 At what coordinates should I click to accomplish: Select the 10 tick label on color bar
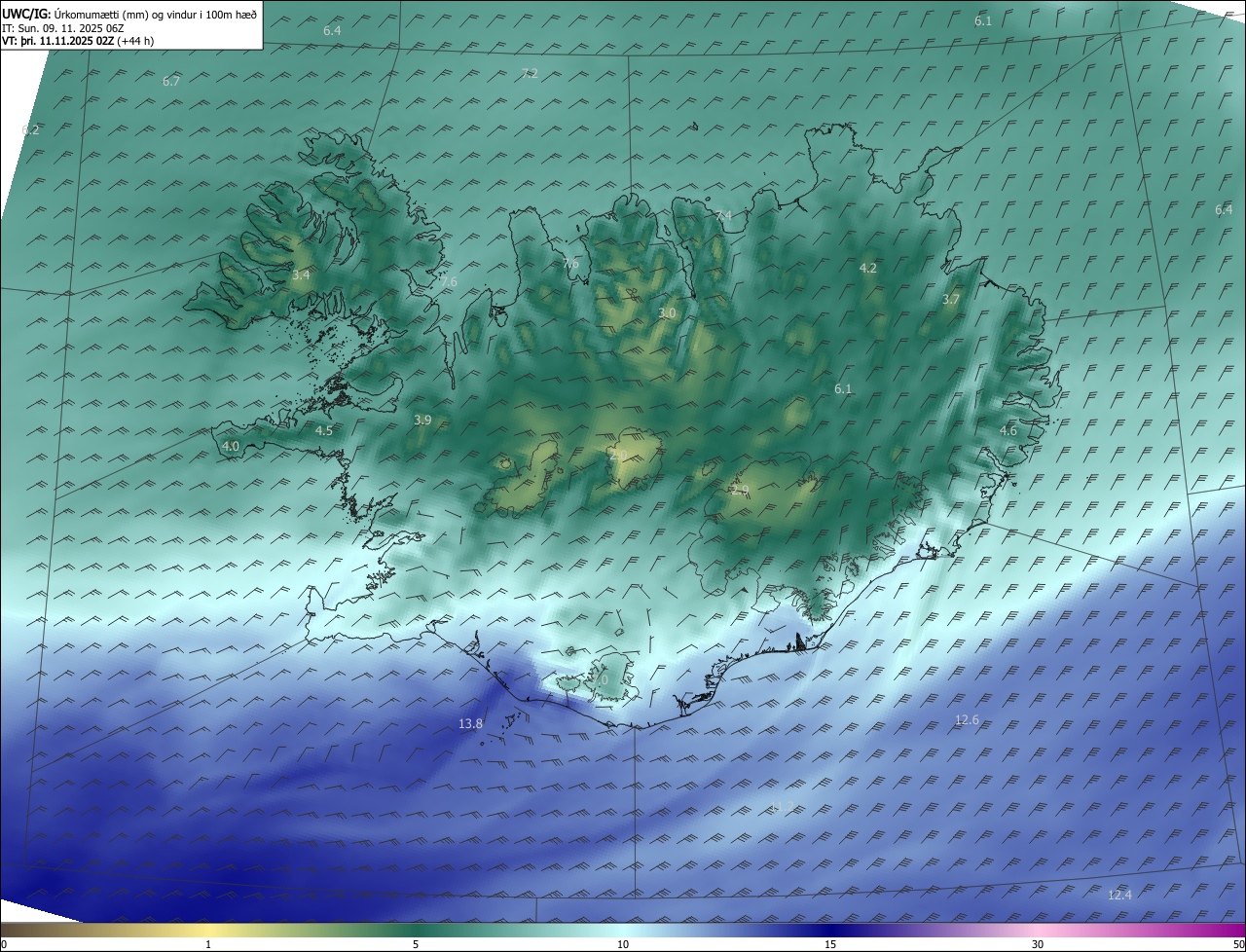pos(623,944)
